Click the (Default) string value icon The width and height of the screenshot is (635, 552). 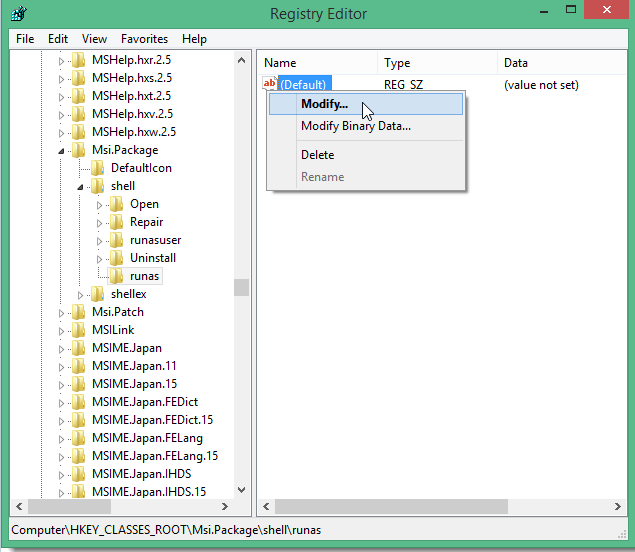[270, 85]
